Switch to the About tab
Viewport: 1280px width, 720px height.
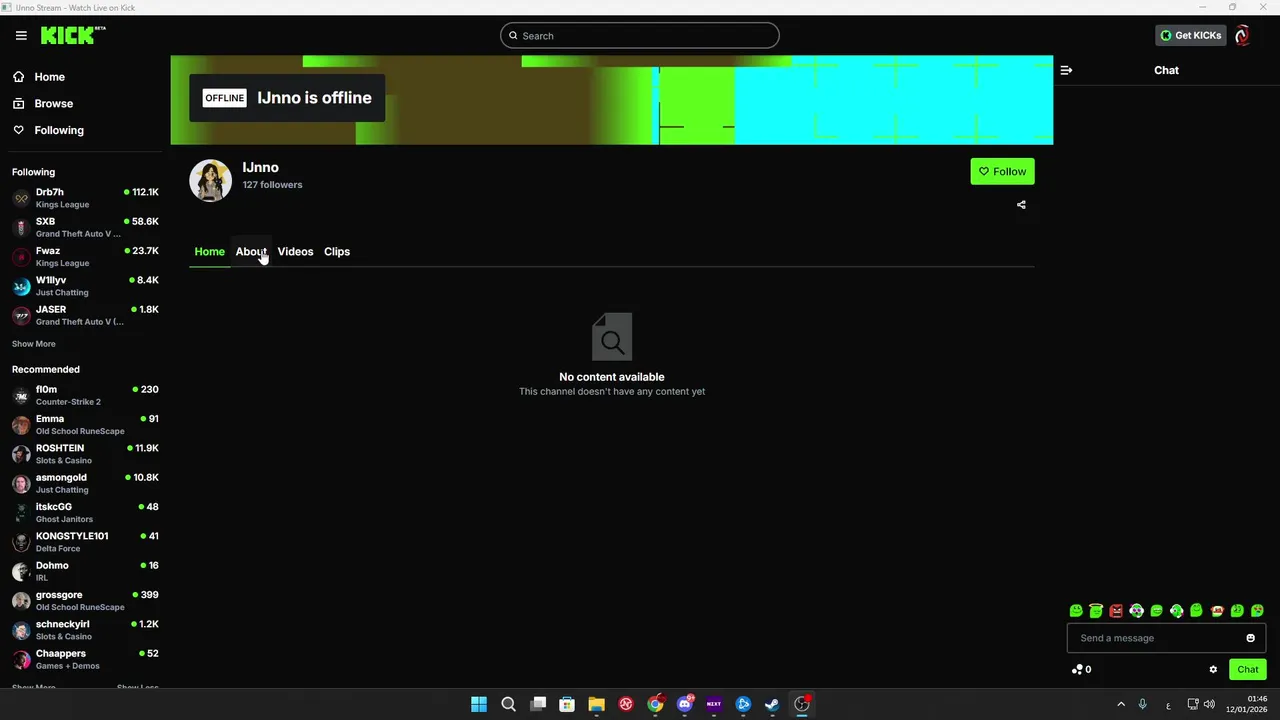click(x=251, y=252)
